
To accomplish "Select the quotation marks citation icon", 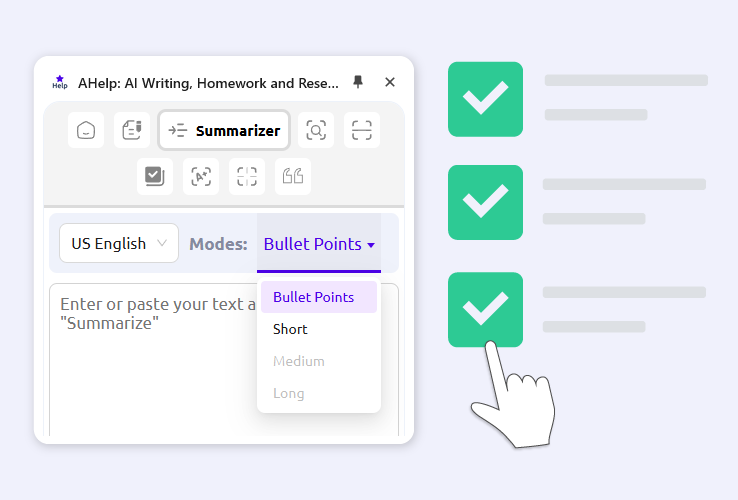I will pos(293,176).
